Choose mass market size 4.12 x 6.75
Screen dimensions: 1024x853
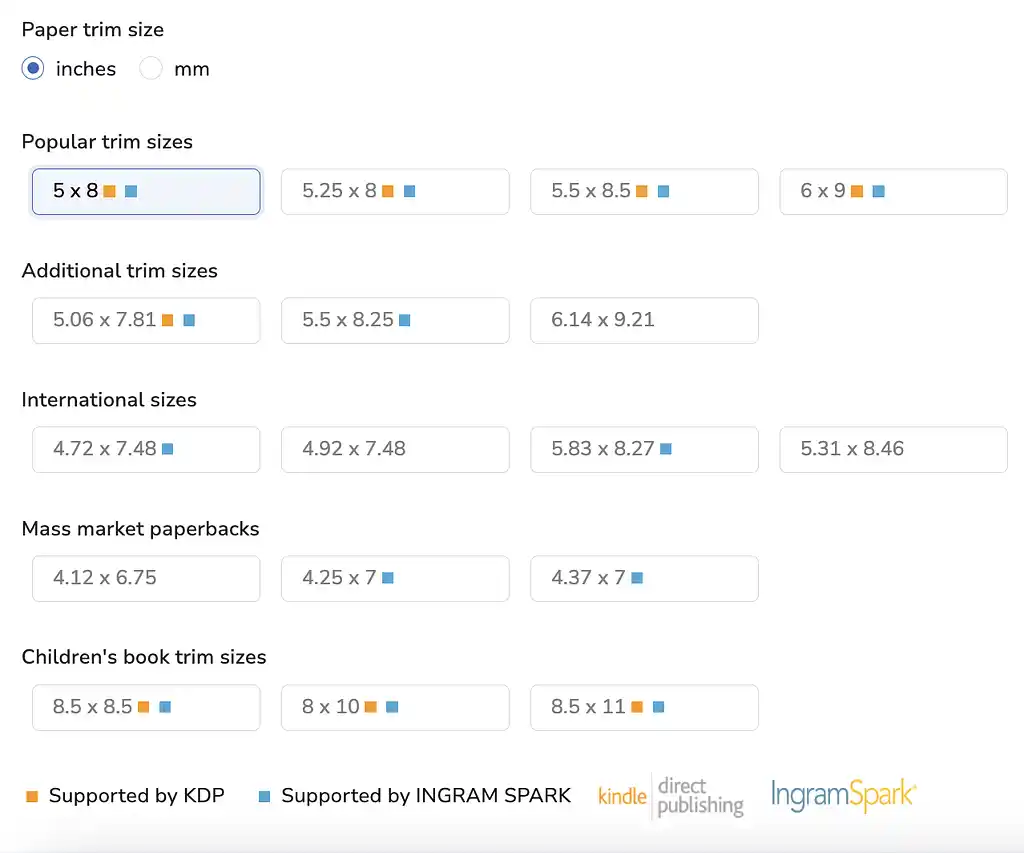146,578
